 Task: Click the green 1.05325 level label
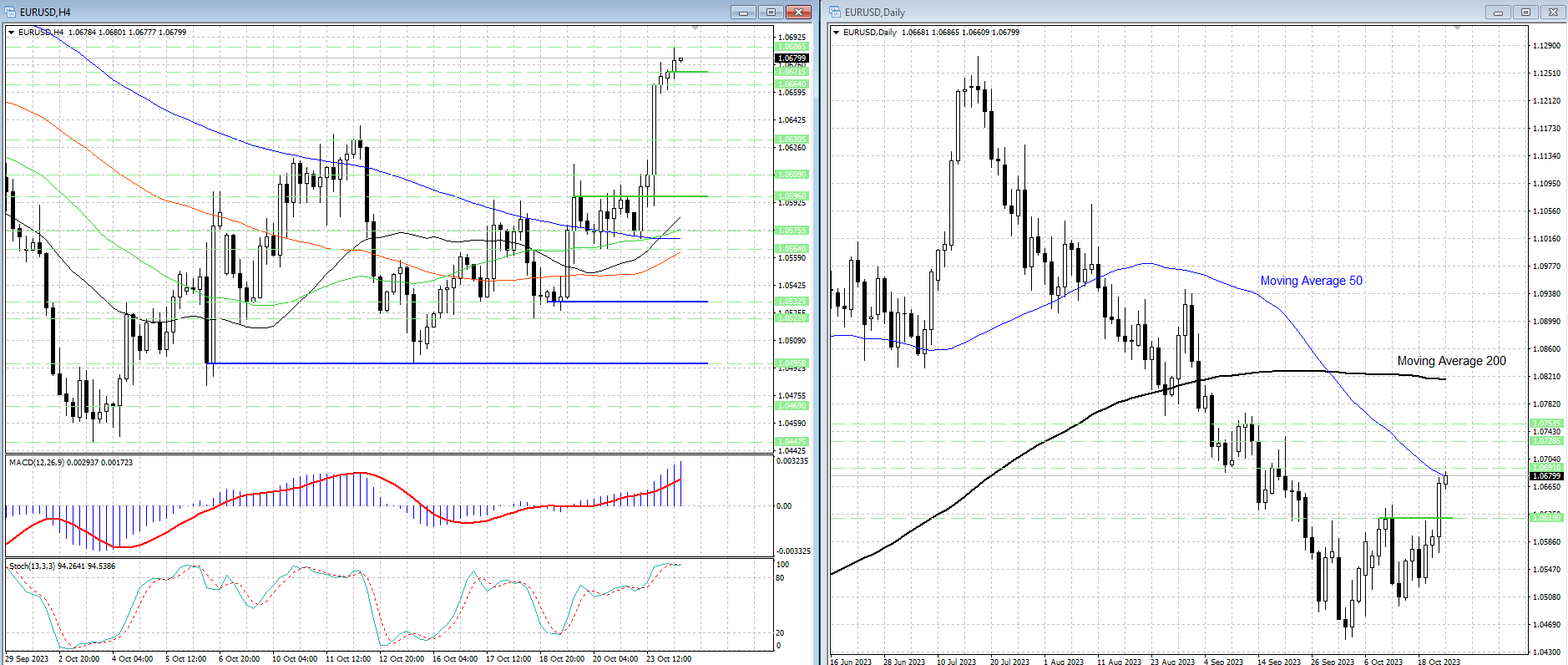pos(792,302)
